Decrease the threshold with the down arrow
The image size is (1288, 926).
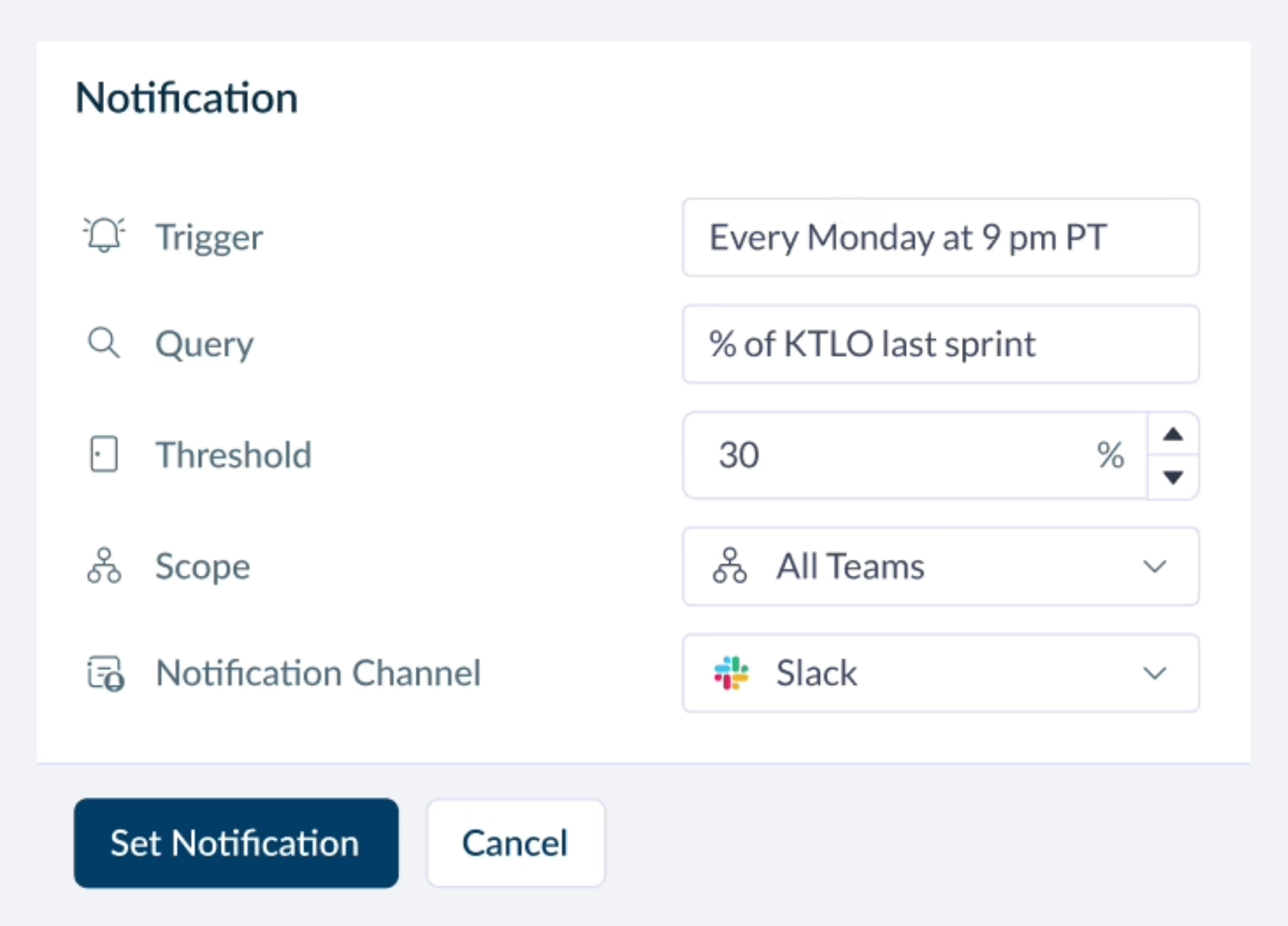(1173, 479)
